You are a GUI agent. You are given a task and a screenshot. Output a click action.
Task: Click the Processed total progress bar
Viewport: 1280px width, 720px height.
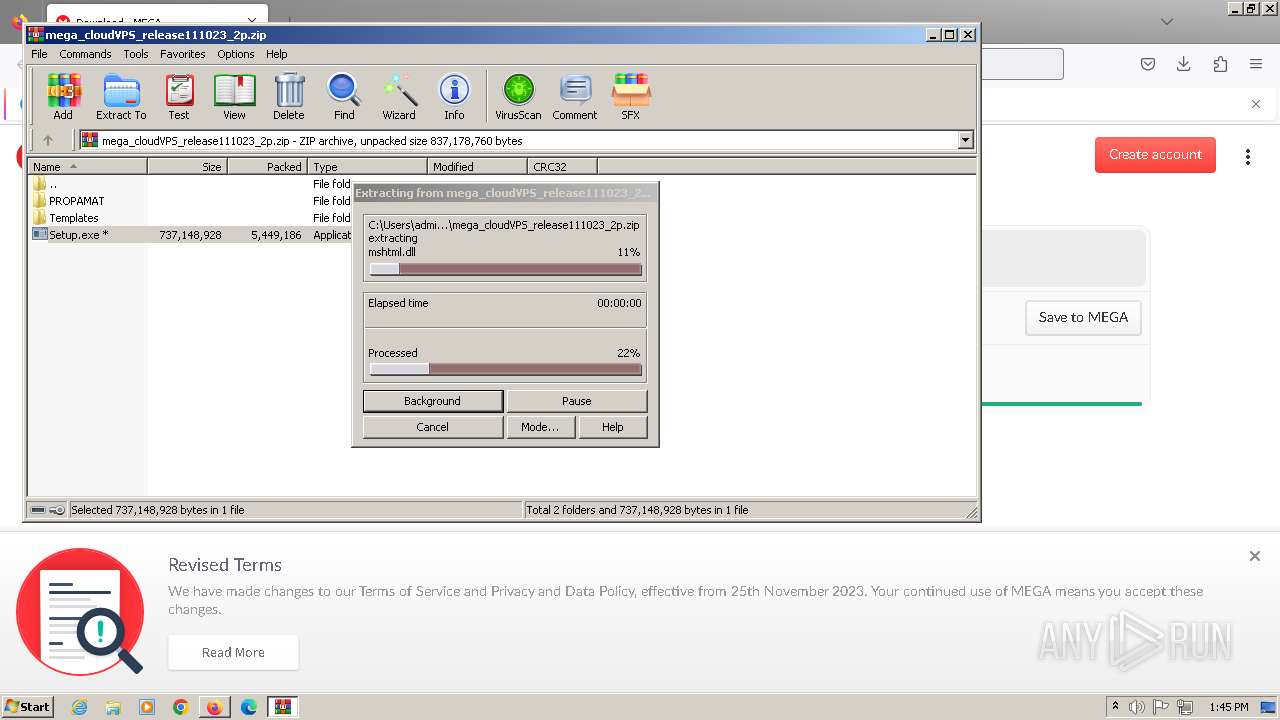(x=505, y=369)
